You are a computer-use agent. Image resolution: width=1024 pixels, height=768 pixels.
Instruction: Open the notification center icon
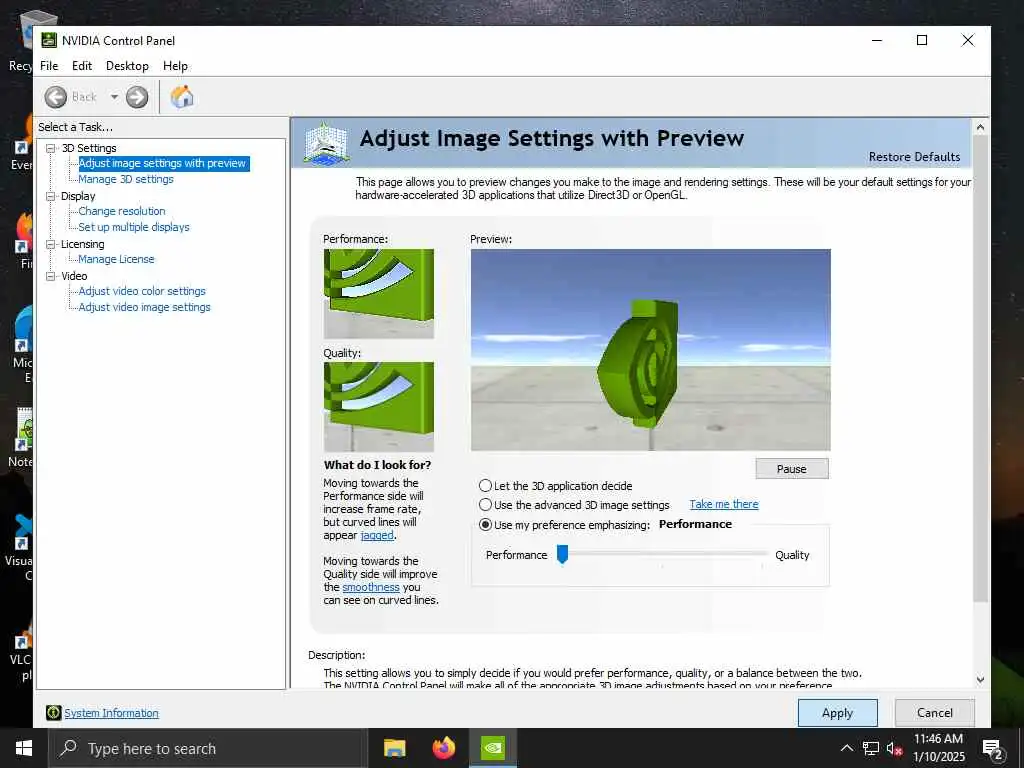tap(993, 749)
